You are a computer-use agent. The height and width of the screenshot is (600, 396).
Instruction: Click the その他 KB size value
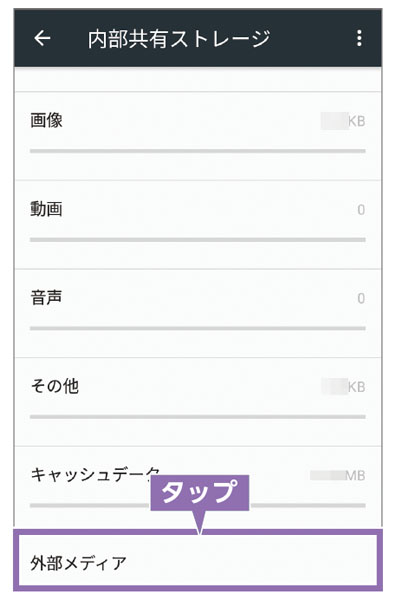click(x=343, y=387)
